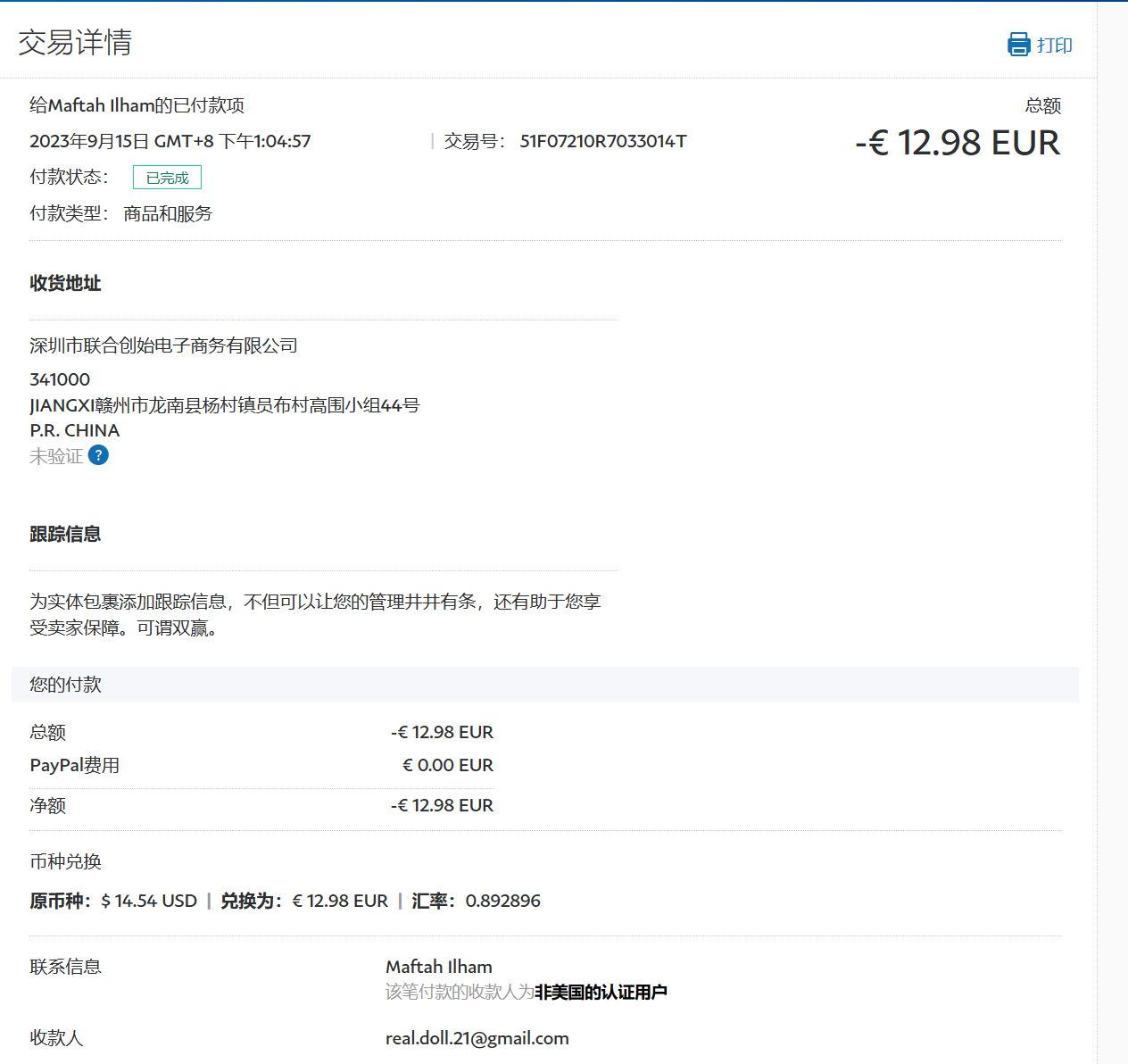Click the bold 非美国的认证用户 text
This screenshot has height=1064, width=1128.
pos(601,993)
